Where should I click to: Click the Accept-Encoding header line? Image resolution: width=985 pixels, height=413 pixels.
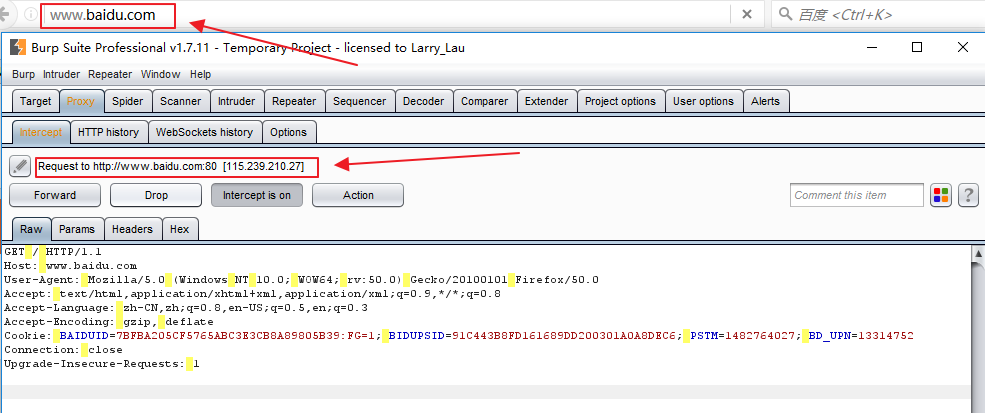pyautogui.click(x=109, y=321)
